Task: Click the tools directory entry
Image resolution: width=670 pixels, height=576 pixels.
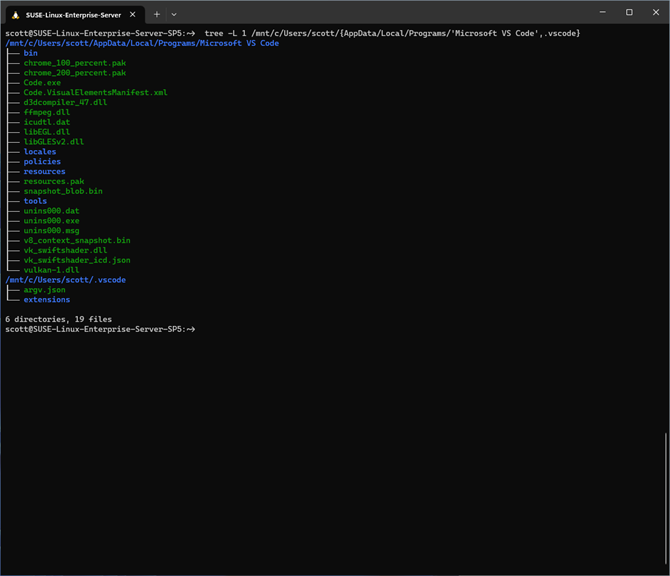Action: pos(35,201)
